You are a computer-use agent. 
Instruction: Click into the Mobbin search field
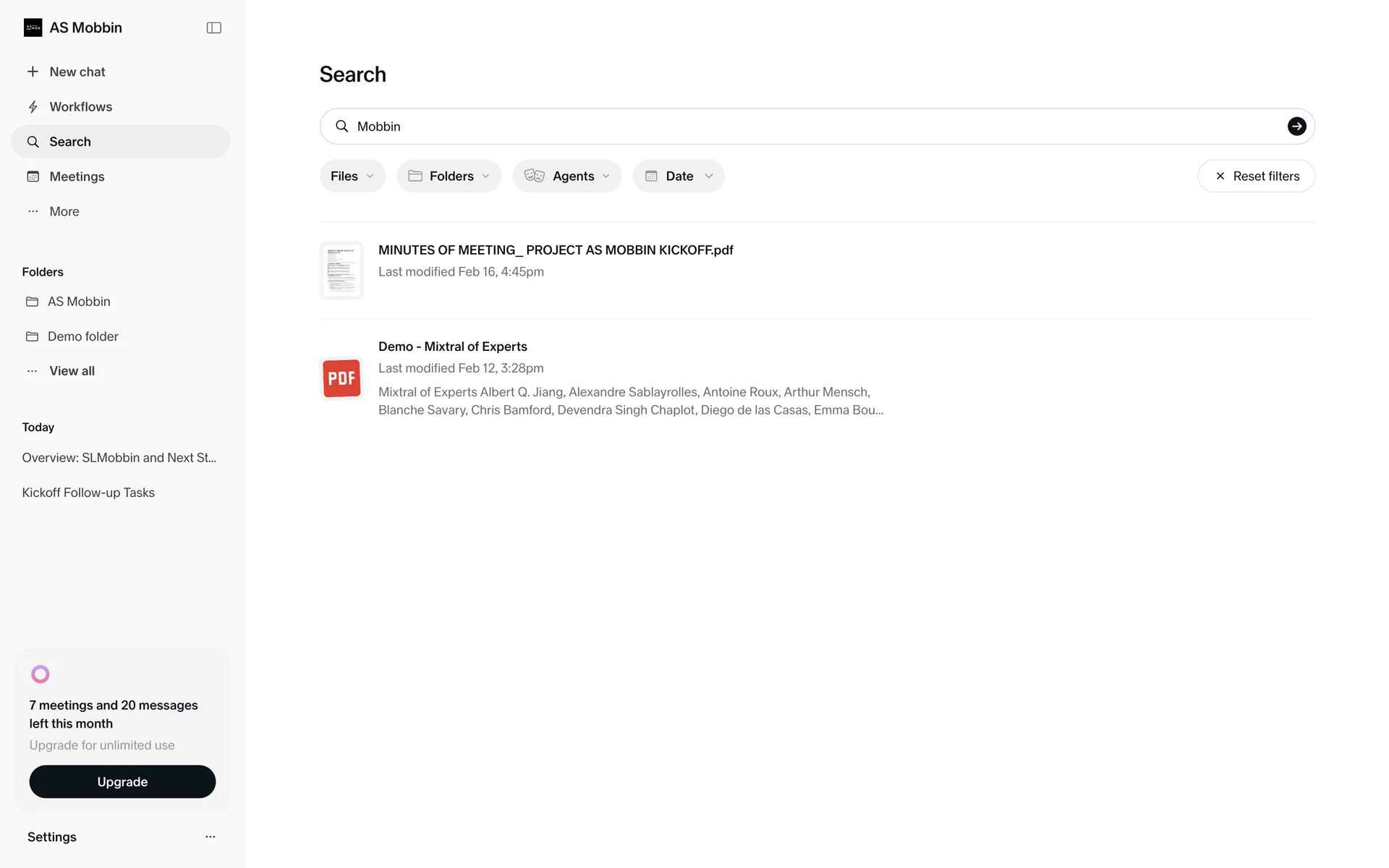(x=796, y=127)
